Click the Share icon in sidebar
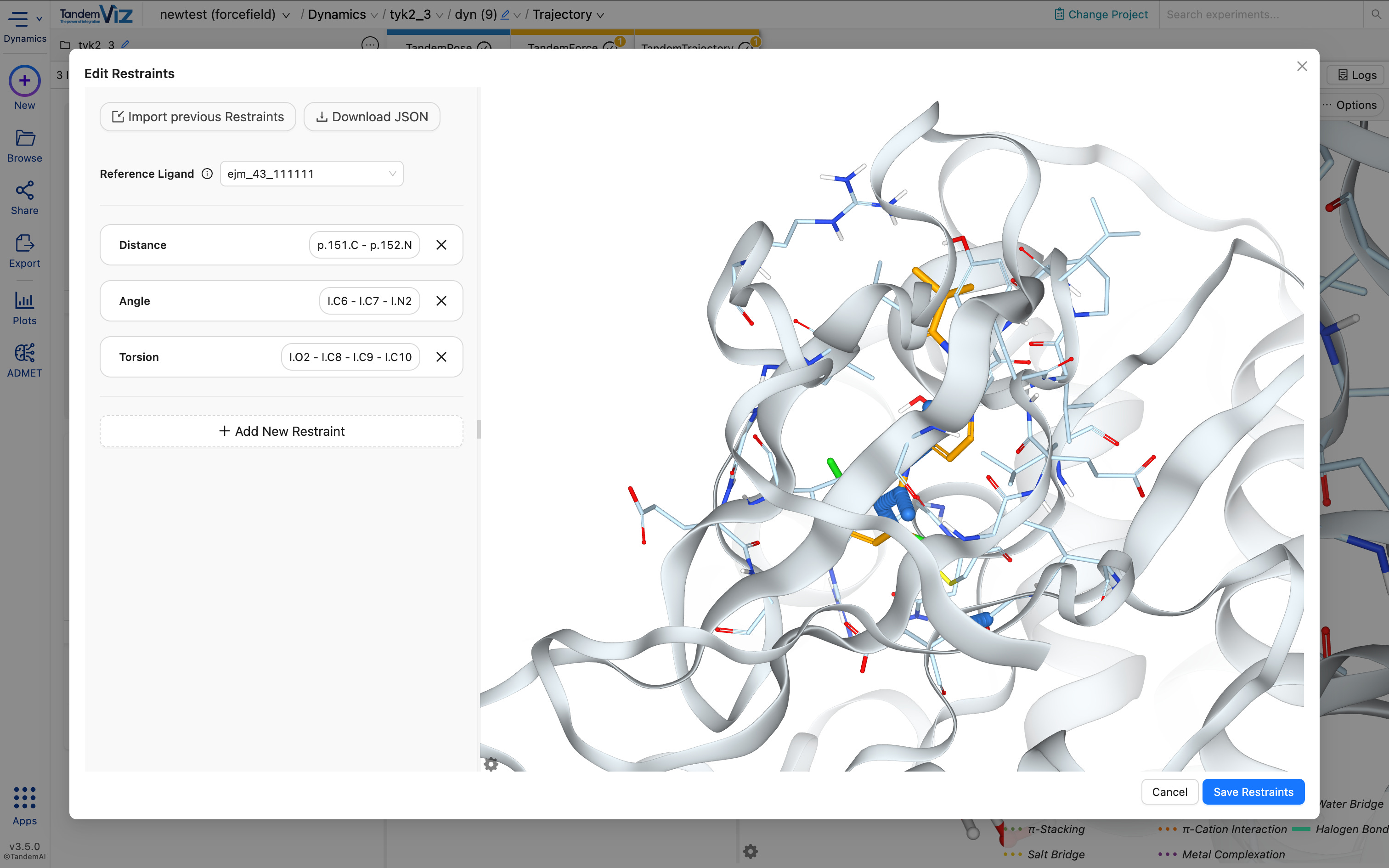 [25, 191]
